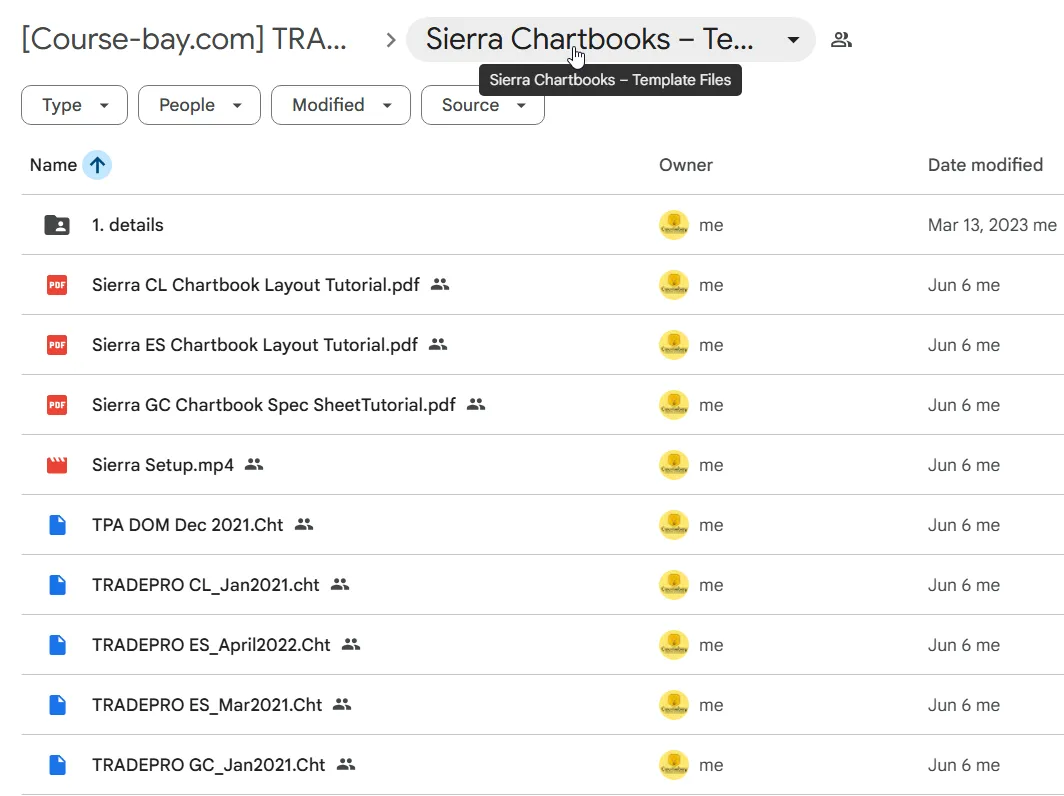Click the PDF icon for Sierra ES Chartbook Layout Tutorial
1064x796 pixels.
pyautogui.click(x=57, y=345)
